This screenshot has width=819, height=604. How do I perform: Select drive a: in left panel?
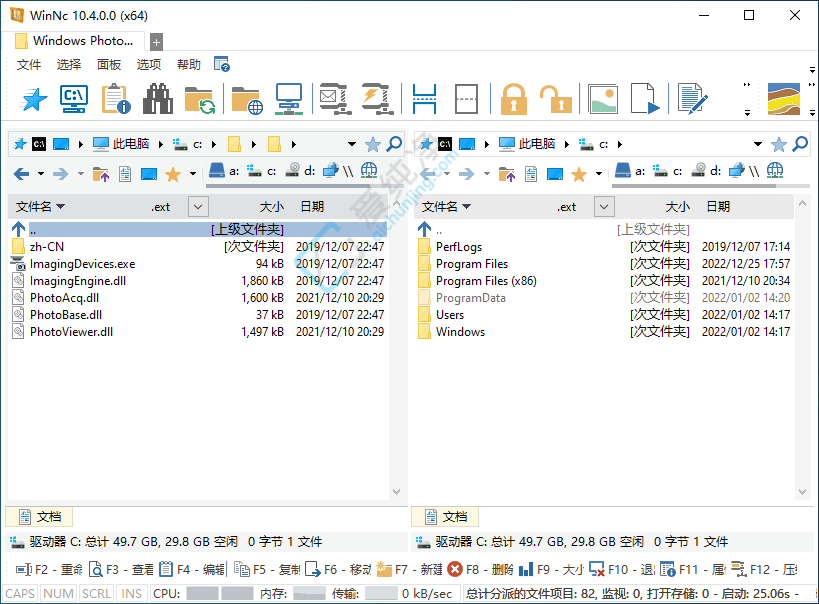224,171
